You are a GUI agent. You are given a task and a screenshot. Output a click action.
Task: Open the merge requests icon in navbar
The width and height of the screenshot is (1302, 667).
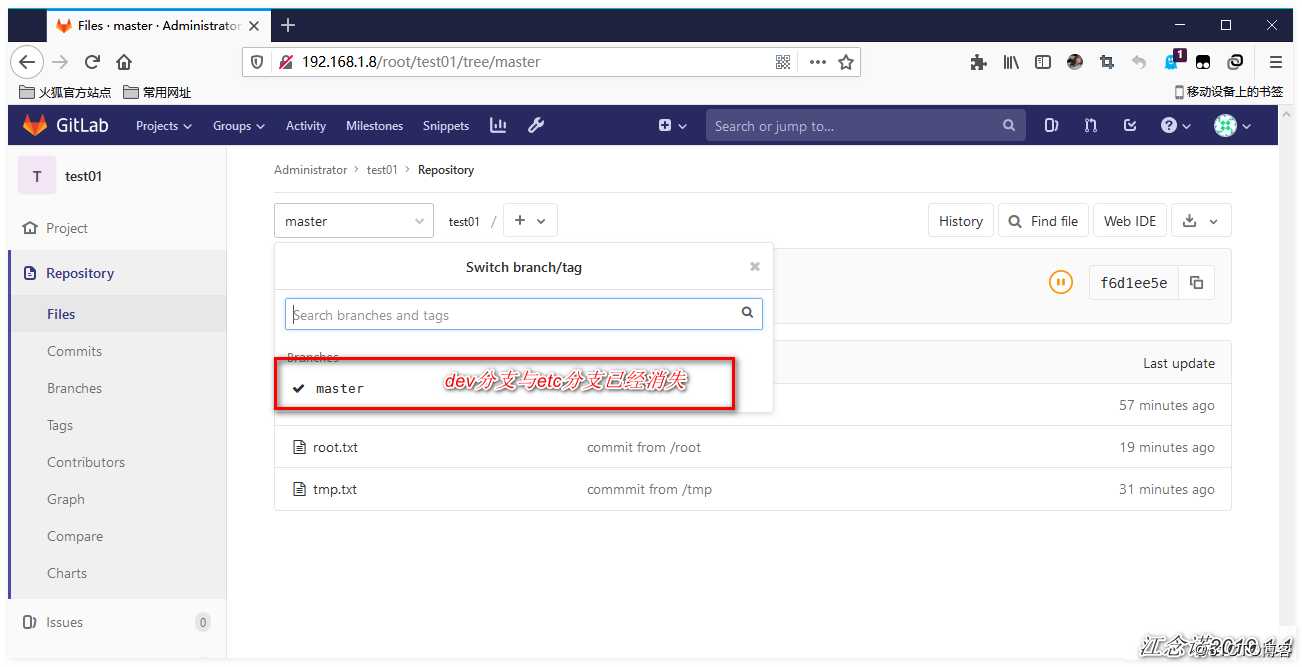(1090, 126)
